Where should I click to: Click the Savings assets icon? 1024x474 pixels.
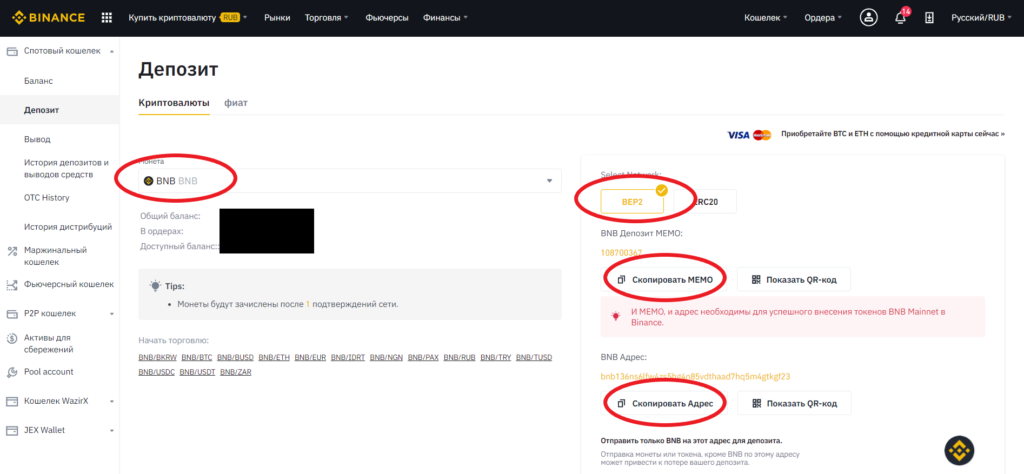12,338
